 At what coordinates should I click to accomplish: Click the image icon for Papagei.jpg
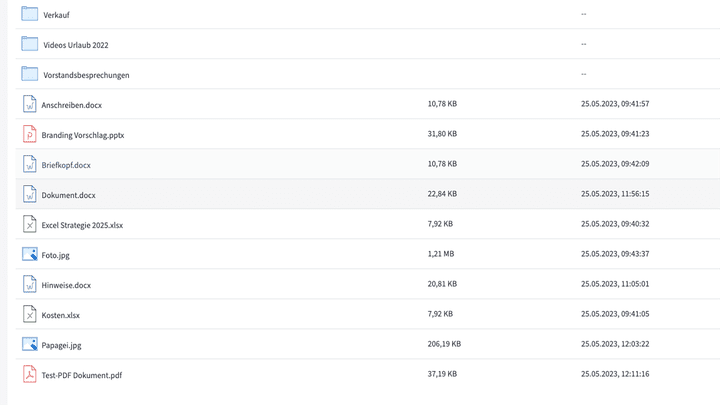click(30, 344)
